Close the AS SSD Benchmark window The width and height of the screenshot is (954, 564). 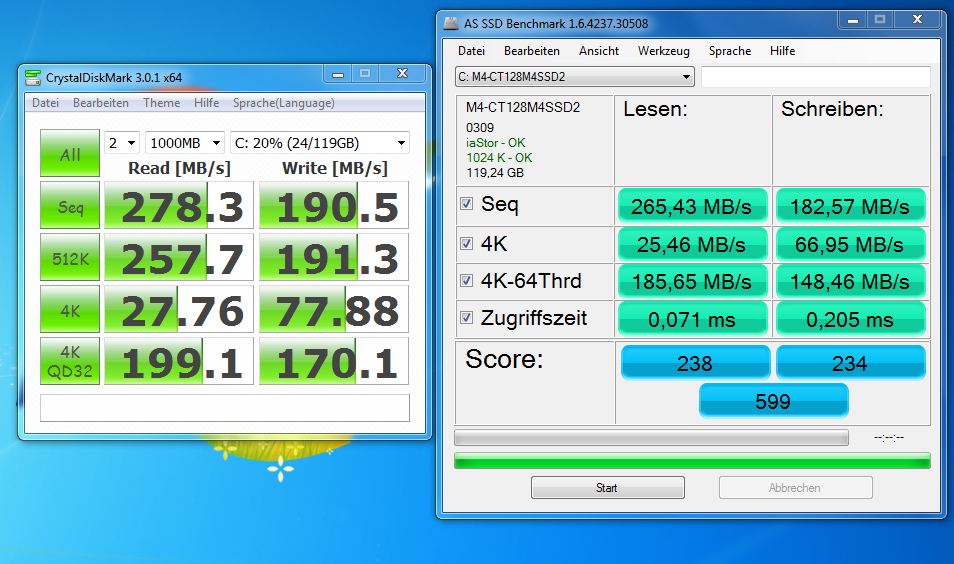click(917, 20)
